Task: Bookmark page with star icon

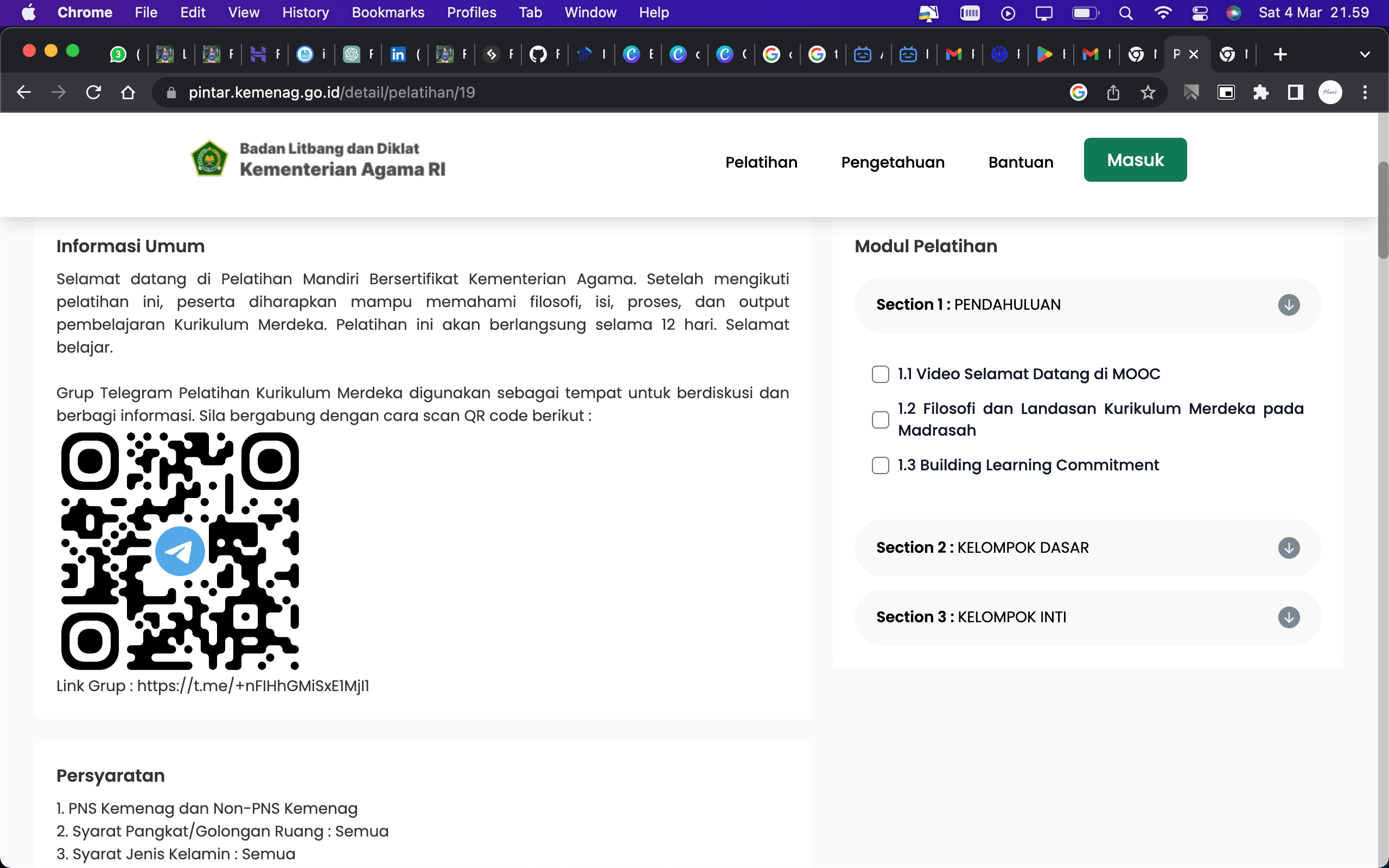Action: click(1148, 92)
